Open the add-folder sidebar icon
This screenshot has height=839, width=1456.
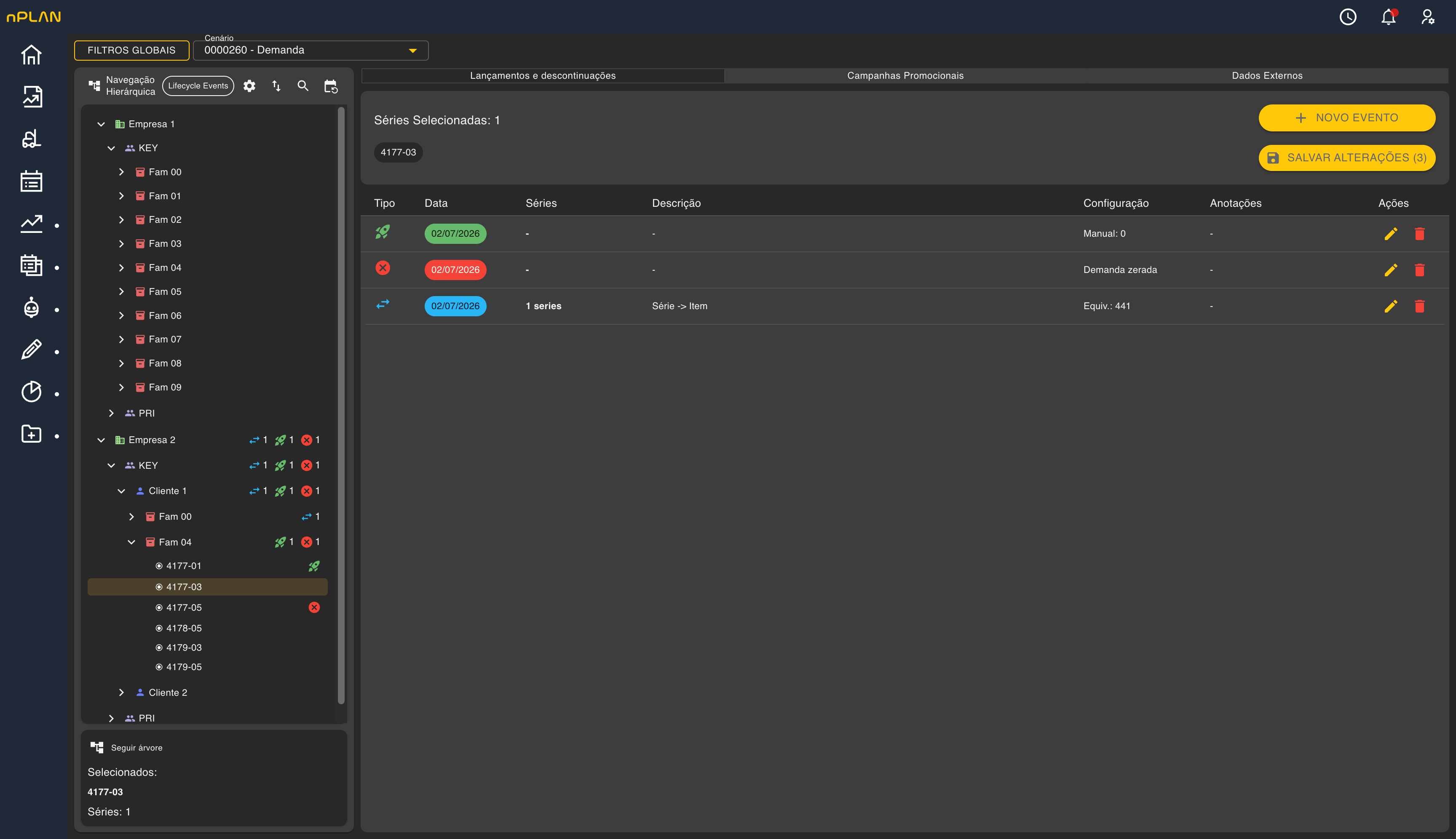pyautogui.click(x=31, y=433)
